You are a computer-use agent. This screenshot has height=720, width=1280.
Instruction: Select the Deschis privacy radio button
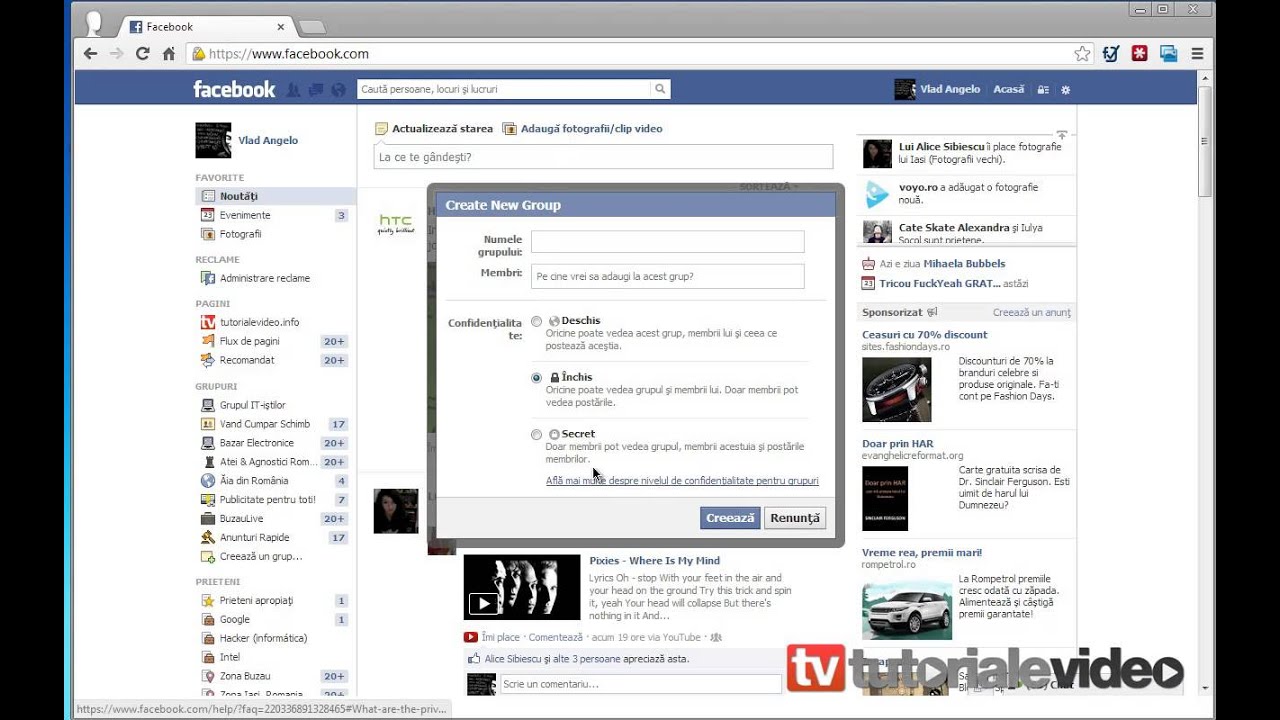click(x=537, y=321)
